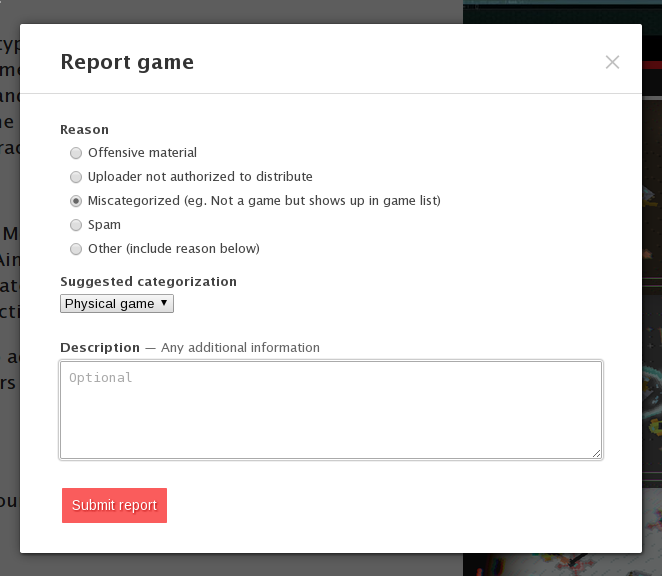Close the Report game dialog
The width and height of the screenshot is (662, 576).
(612, 62)
